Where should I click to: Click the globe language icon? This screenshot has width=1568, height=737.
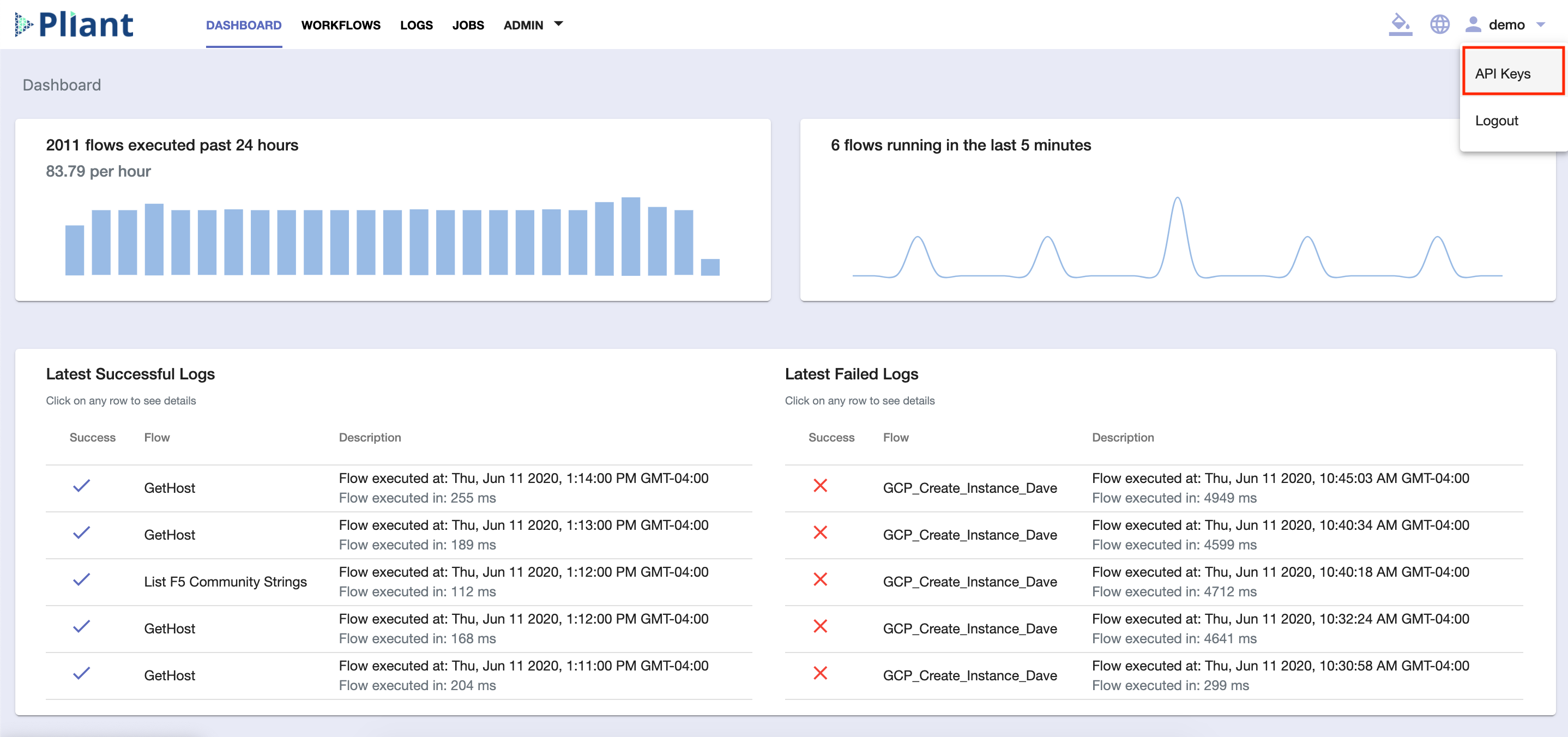coord(1439,25)
